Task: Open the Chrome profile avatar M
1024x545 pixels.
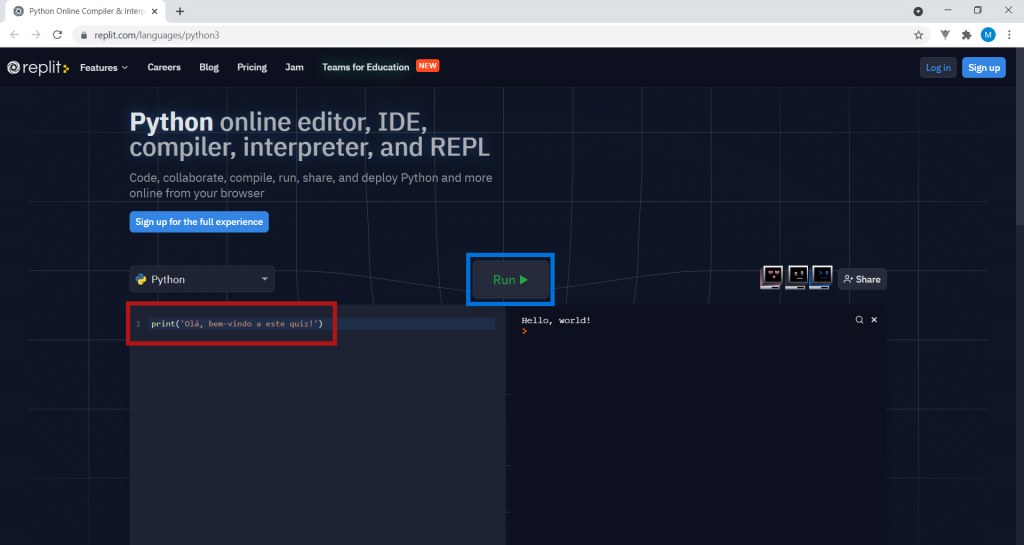Action: (x=988, y=35)
